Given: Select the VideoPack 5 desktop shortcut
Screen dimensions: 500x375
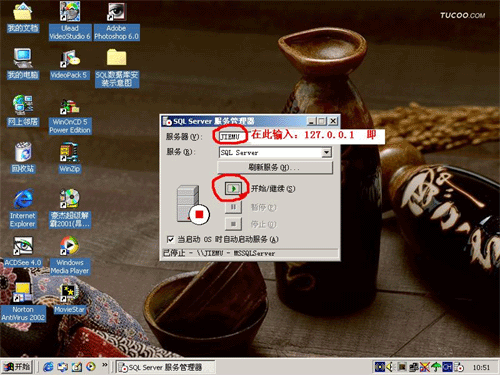Looking at the screenshot, I should tap(70, 64).
